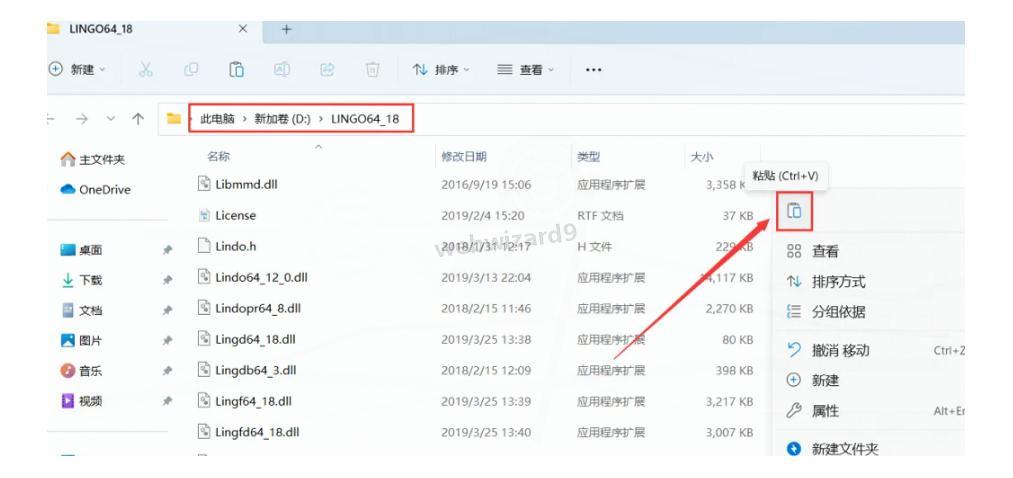Select the Lingf64_18.dll file
The image size is (1013, 478).
pos(253,402)
